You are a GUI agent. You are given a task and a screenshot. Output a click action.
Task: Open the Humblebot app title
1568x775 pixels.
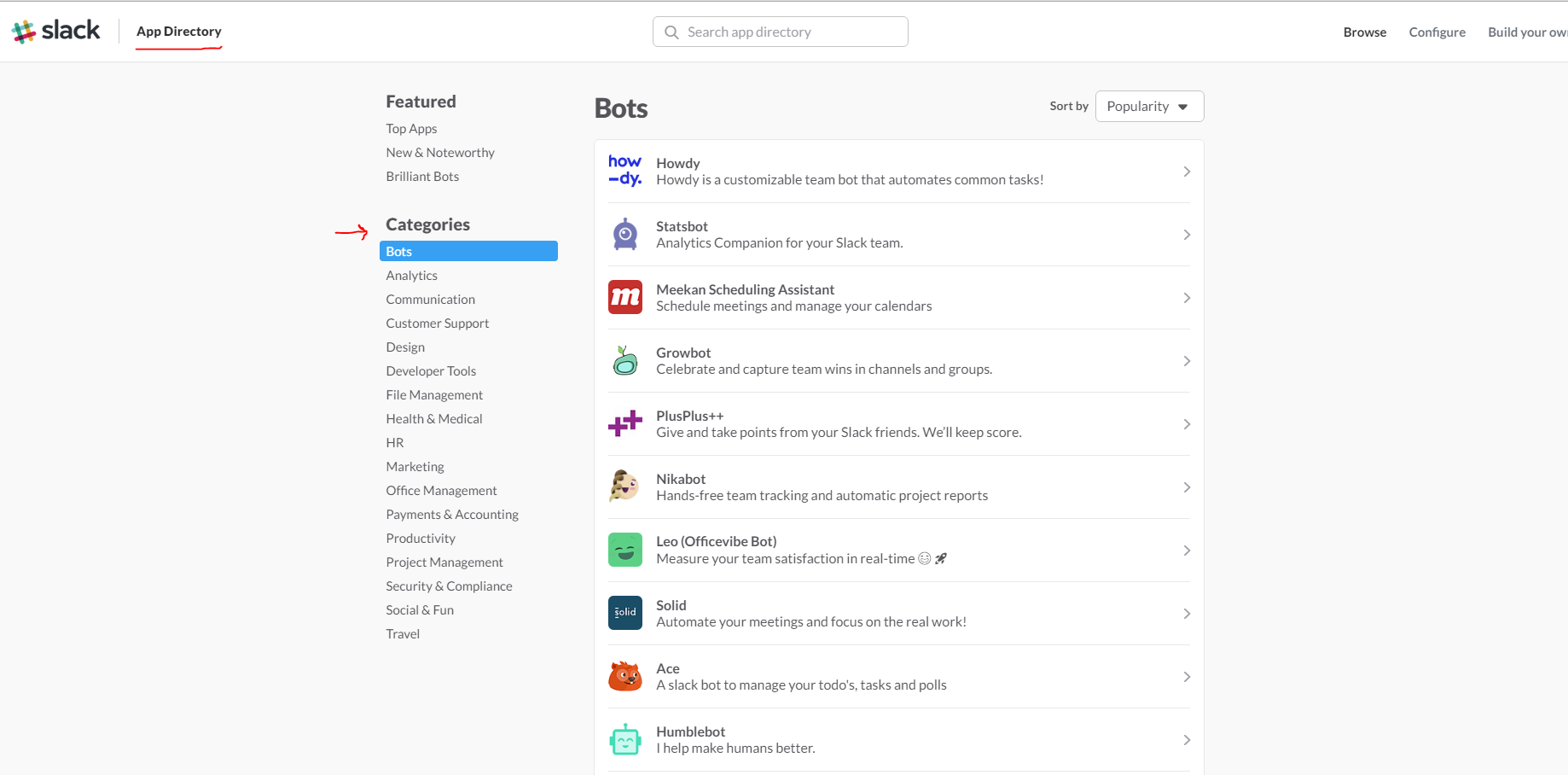pos(690,731)
